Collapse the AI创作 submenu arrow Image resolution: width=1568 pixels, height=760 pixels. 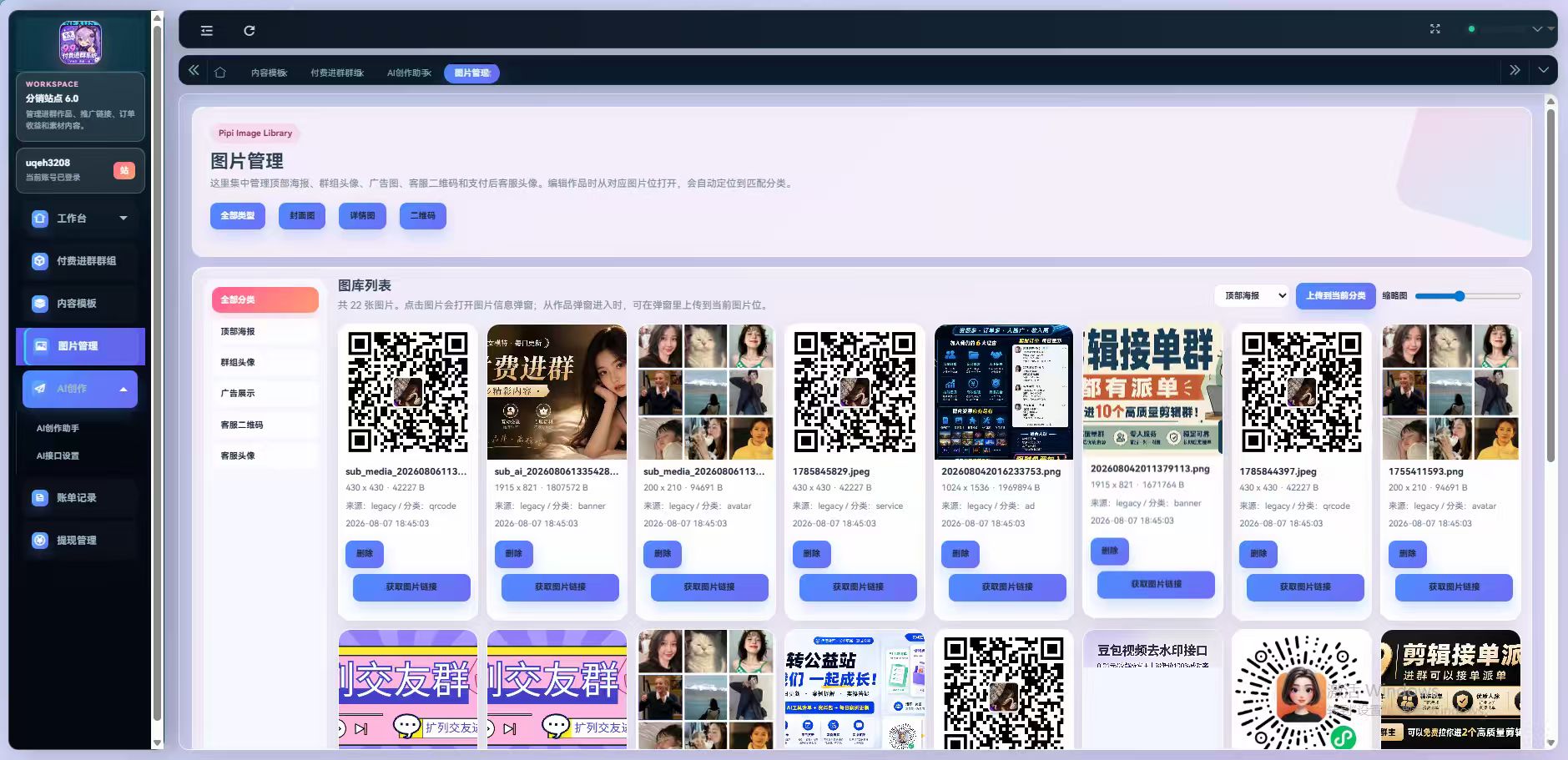(x=124, y=390)
